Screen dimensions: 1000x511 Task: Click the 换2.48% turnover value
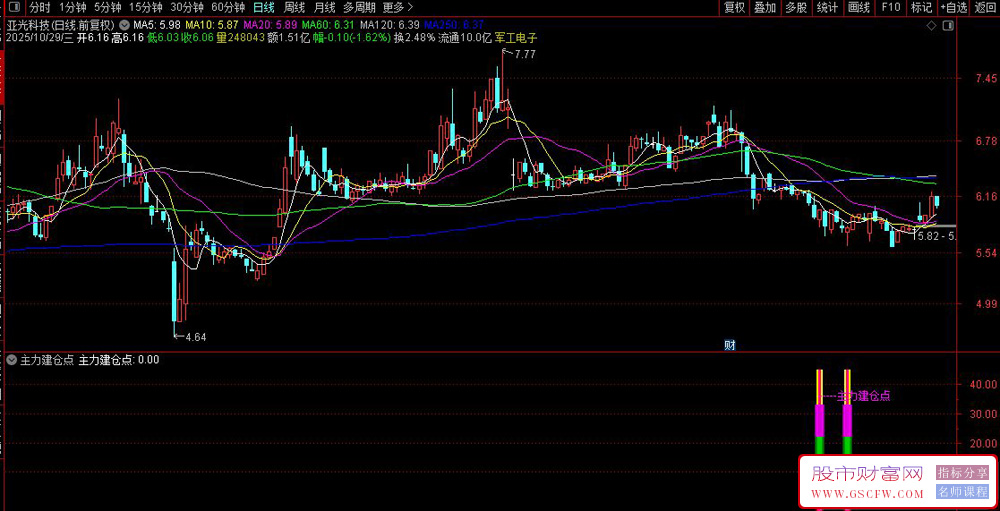click(415, 38)
